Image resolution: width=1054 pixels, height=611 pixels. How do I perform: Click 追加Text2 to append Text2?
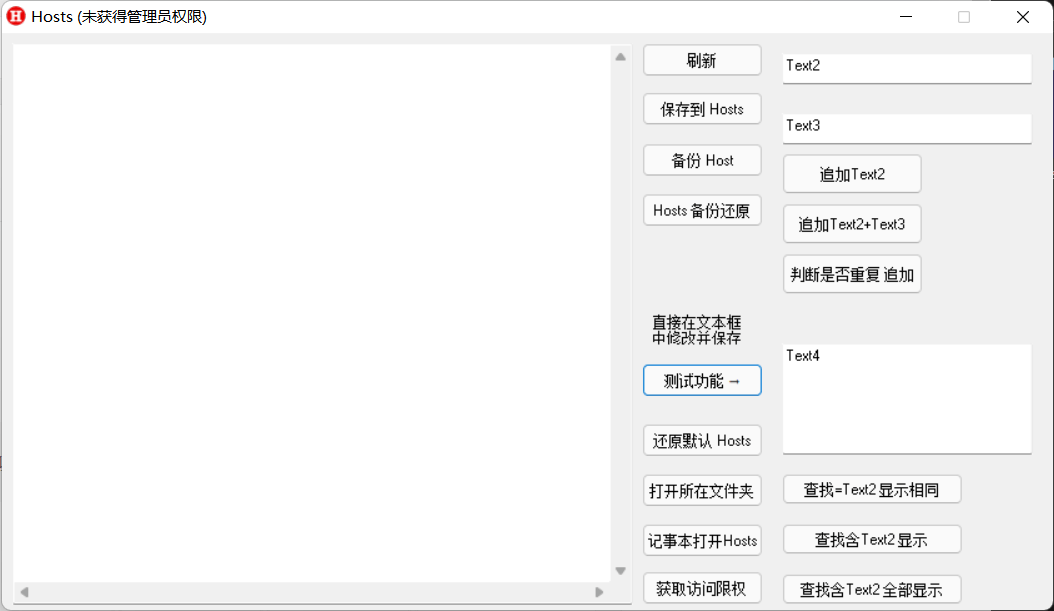pyautogui.click(x=852, y=173)
